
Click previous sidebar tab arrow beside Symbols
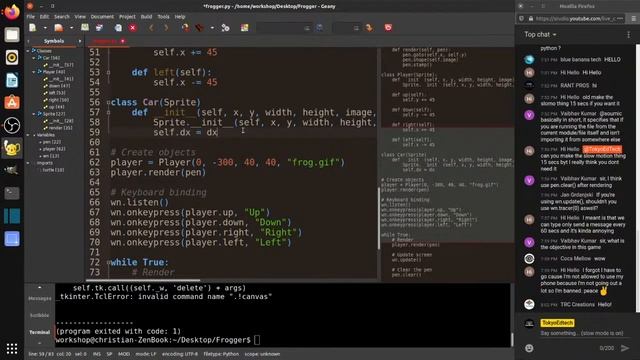28,41
